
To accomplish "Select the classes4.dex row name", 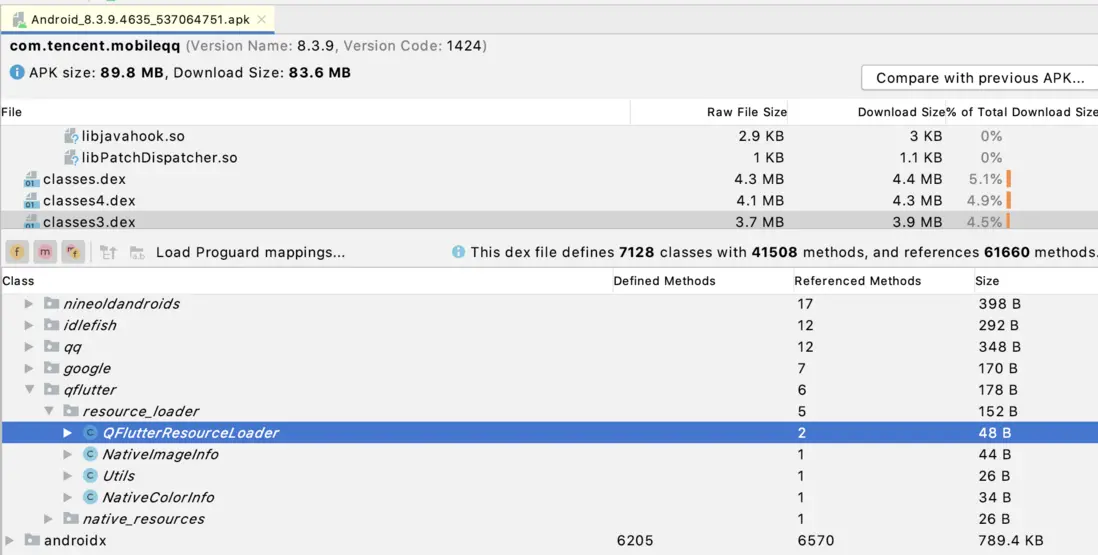I will 89,201.
